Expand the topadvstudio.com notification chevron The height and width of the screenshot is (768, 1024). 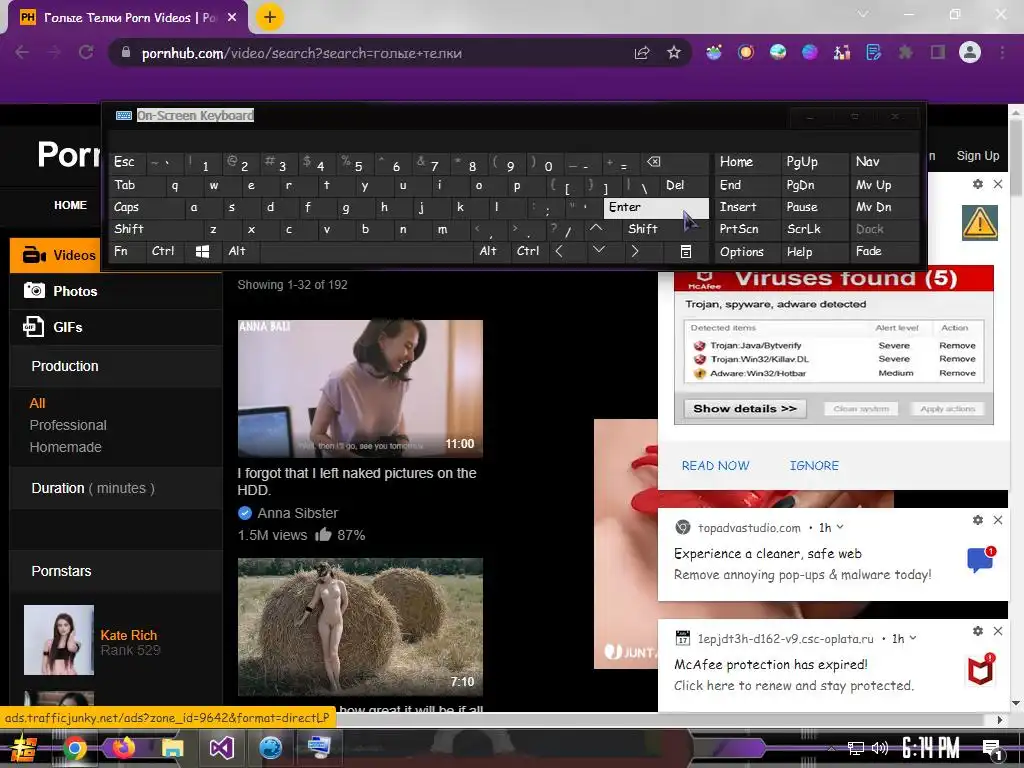840,527
